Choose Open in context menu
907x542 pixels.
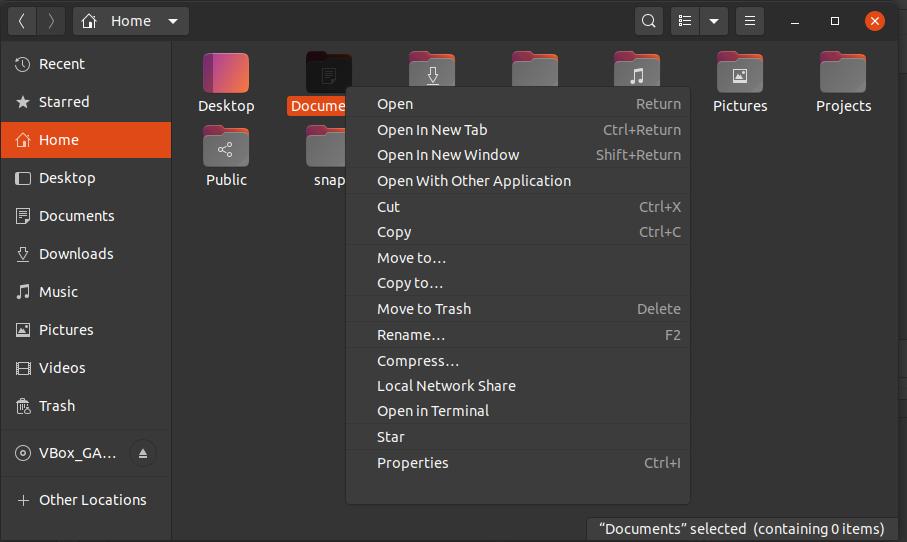(x=518, y=104)
